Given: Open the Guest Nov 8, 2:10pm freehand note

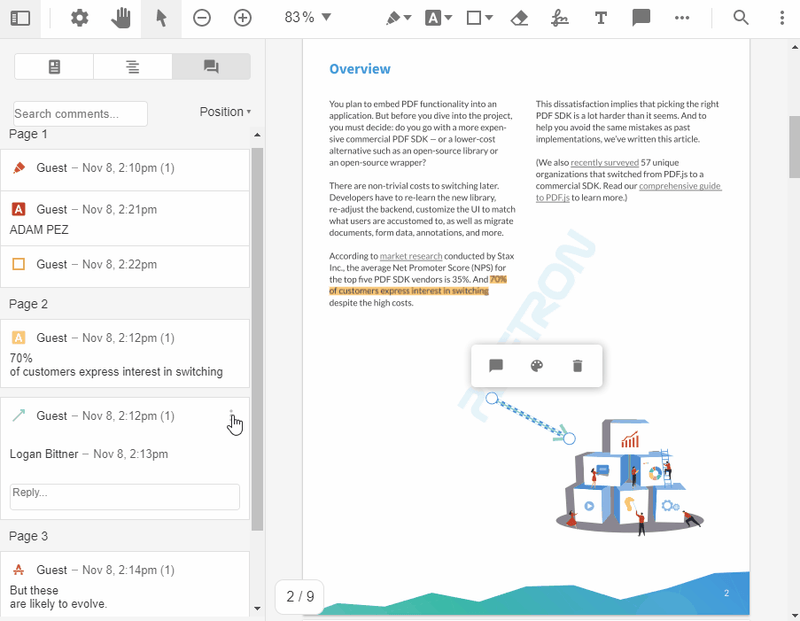Looking at the screenshot, I should coord(125,170).
